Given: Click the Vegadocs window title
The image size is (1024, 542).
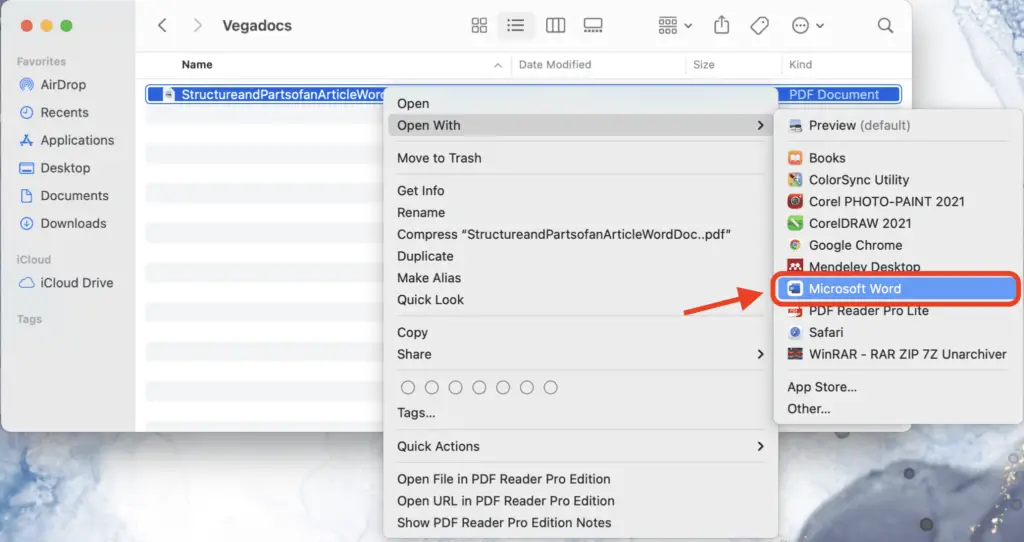Looking at the screenshot, I should tap(257, 25).
